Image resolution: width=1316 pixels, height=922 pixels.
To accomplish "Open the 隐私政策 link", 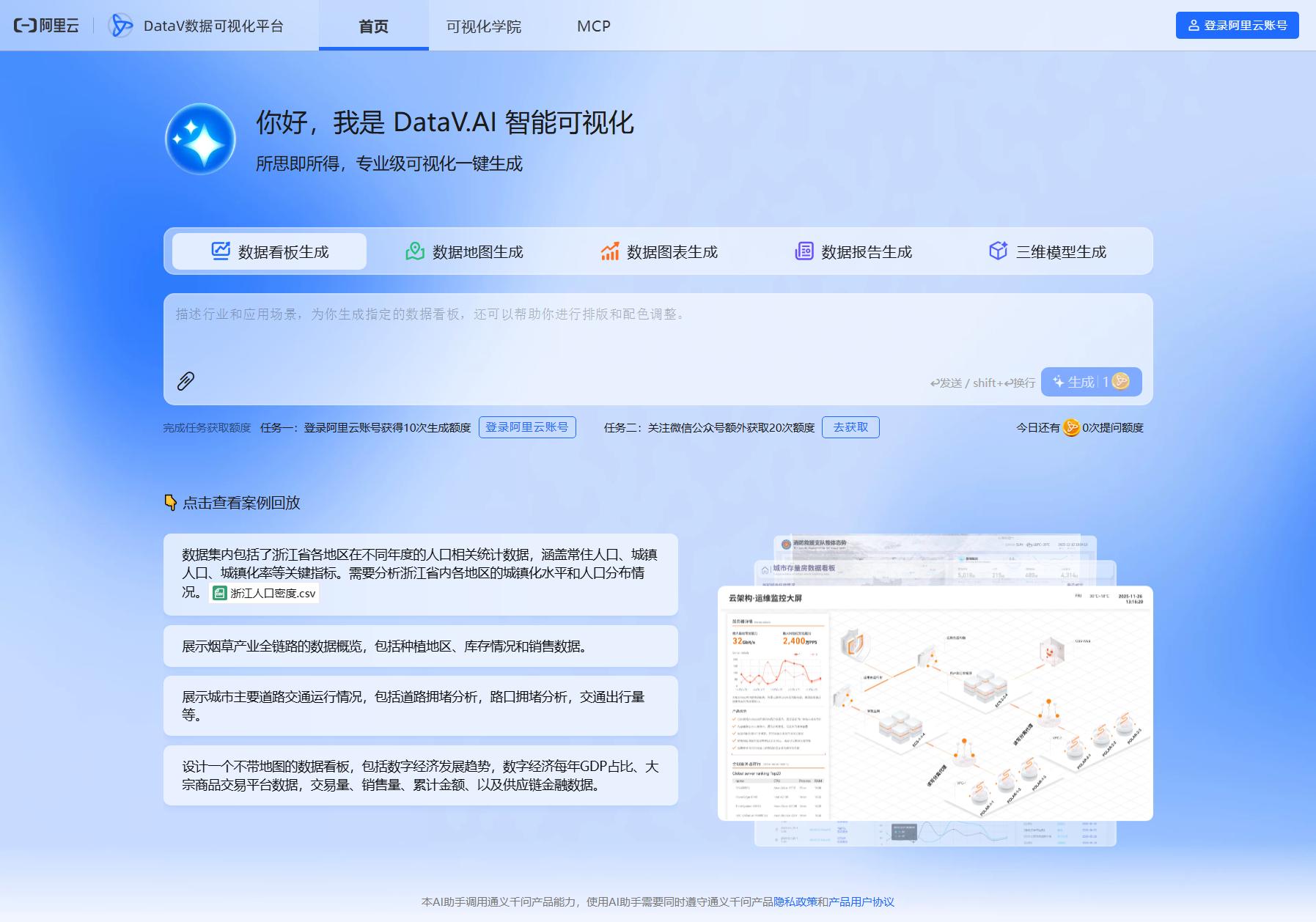I will pyautogui.click(x=795, y=902).
